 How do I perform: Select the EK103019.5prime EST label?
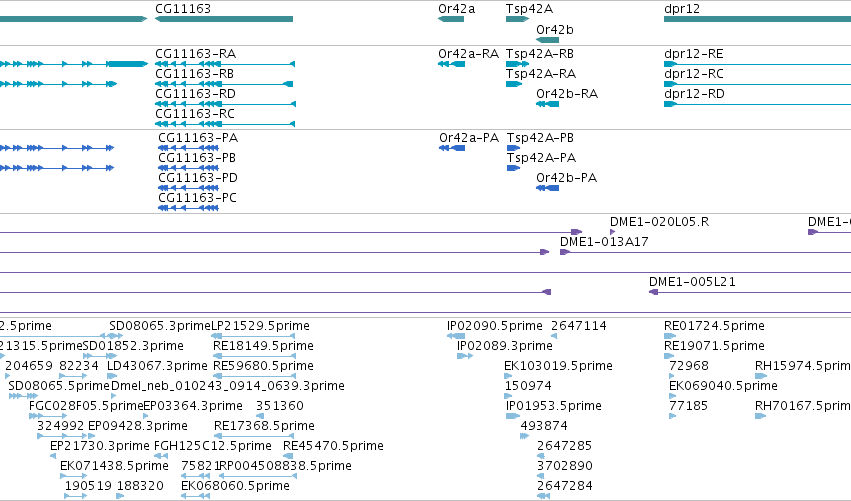pyautogui.click(x=558, y=366)
